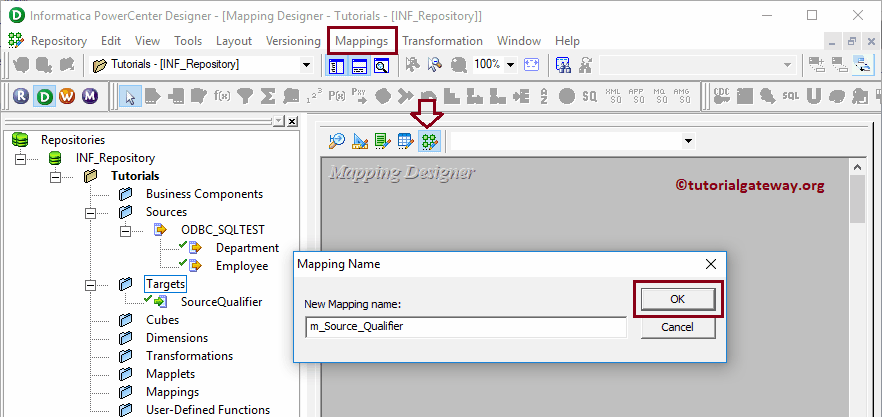This screenshot has width=882, height=417.
Task: Open the Mapplet Designer workspace tool
Action: 406,141
